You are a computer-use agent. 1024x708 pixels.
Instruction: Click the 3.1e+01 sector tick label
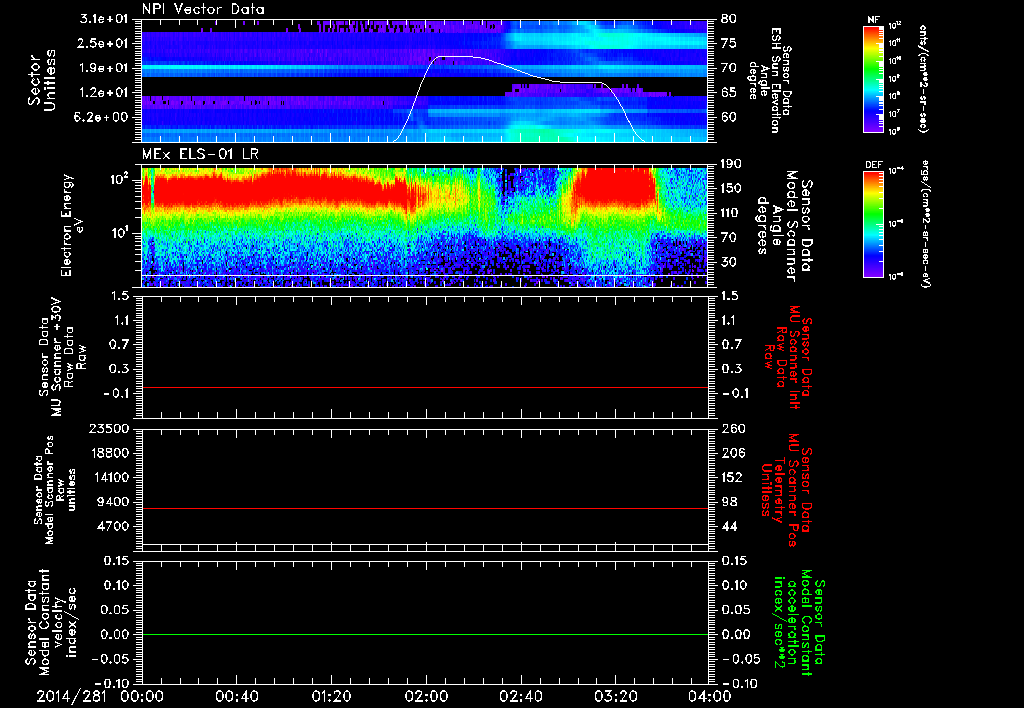104,19
